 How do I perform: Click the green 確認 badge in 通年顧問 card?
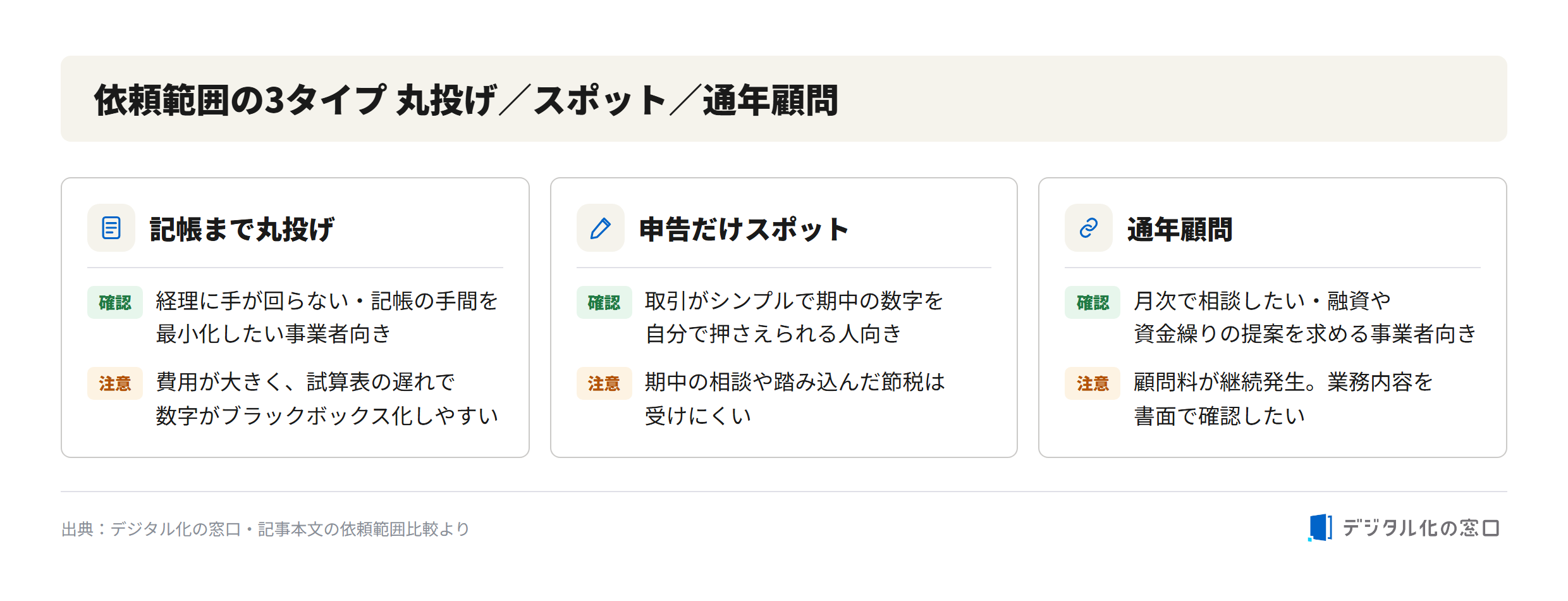(x=1093, y=302)
